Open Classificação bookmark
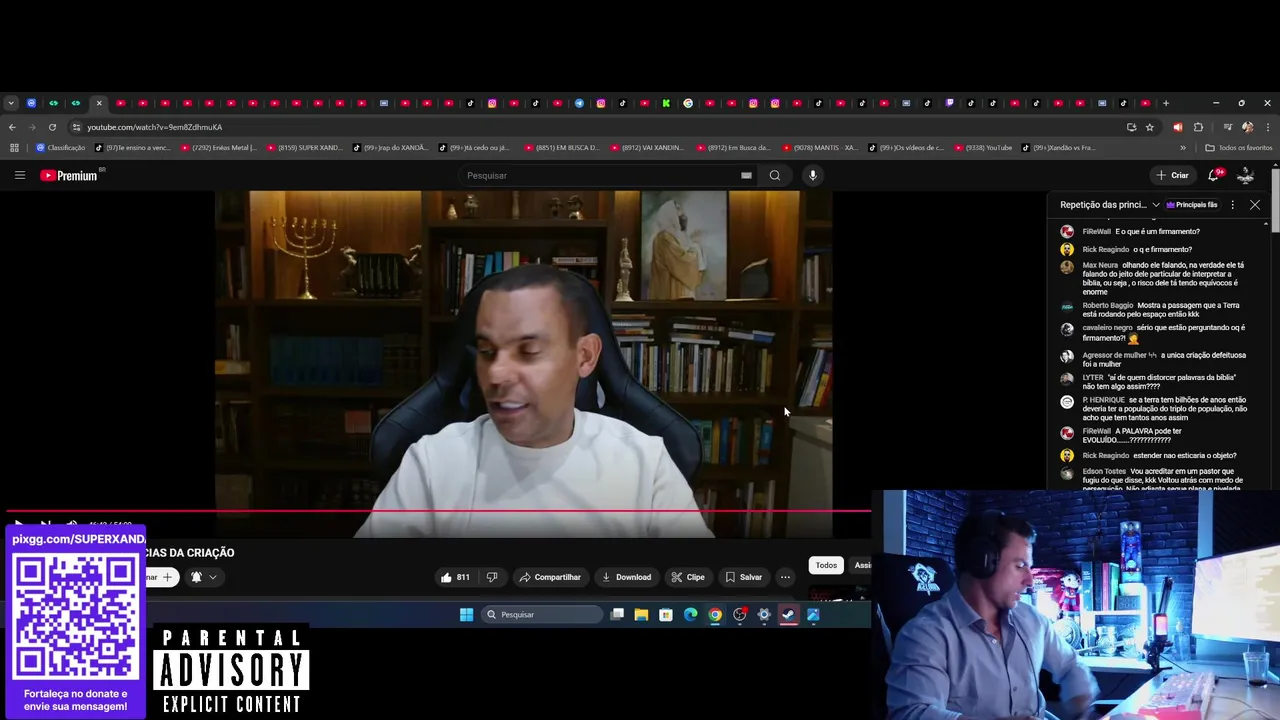 click(61, 148)
